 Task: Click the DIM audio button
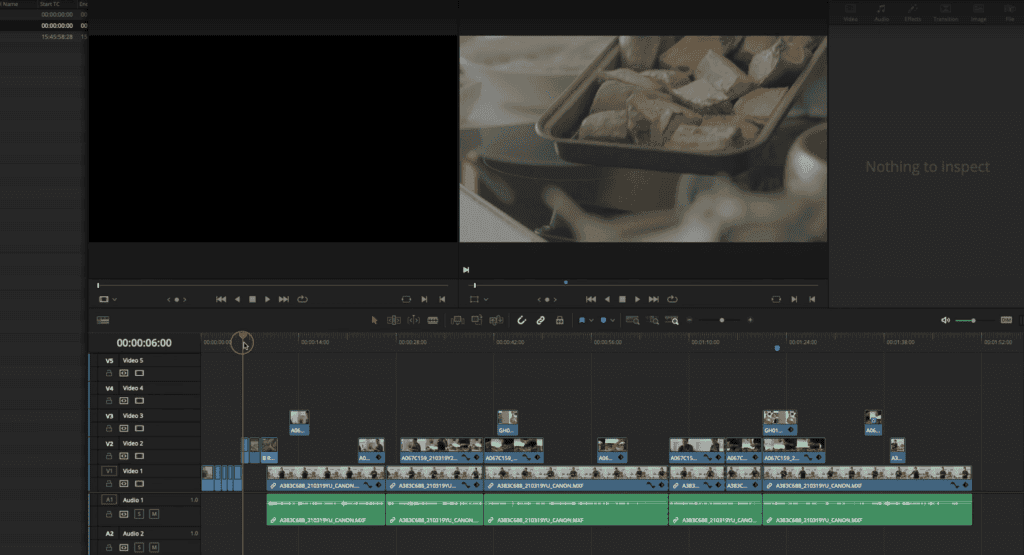1006,320
